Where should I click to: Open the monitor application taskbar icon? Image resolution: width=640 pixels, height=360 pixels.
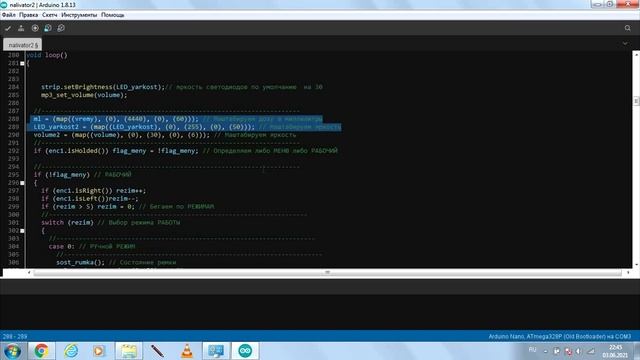(216, 351)
